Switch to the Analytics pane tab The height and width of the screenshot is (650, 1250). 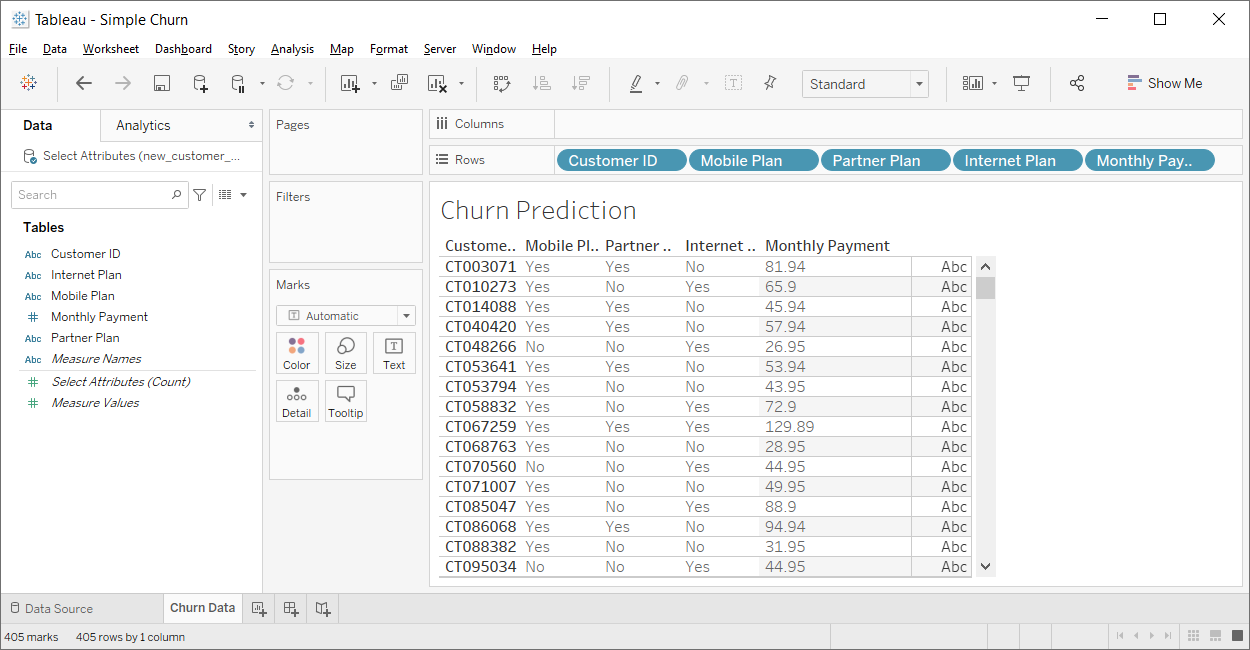click(x=143, y=125)
